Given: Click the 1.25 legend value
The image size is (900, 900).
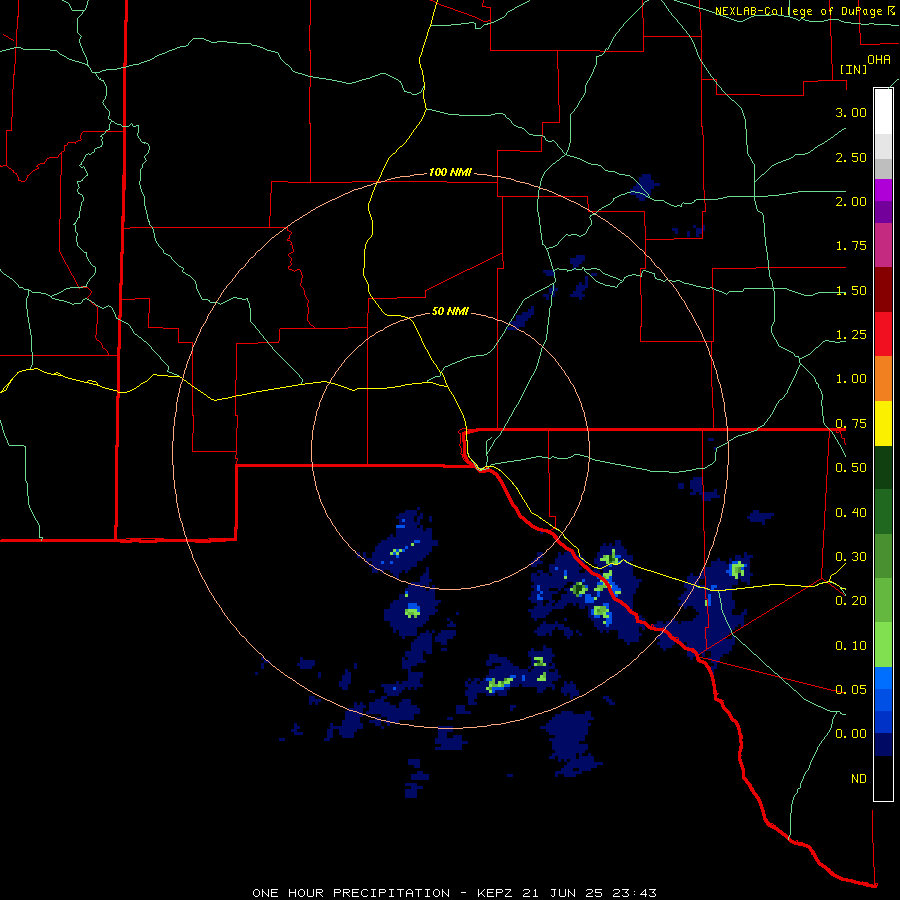Looking at the screenshot, I should coord(851,335).
